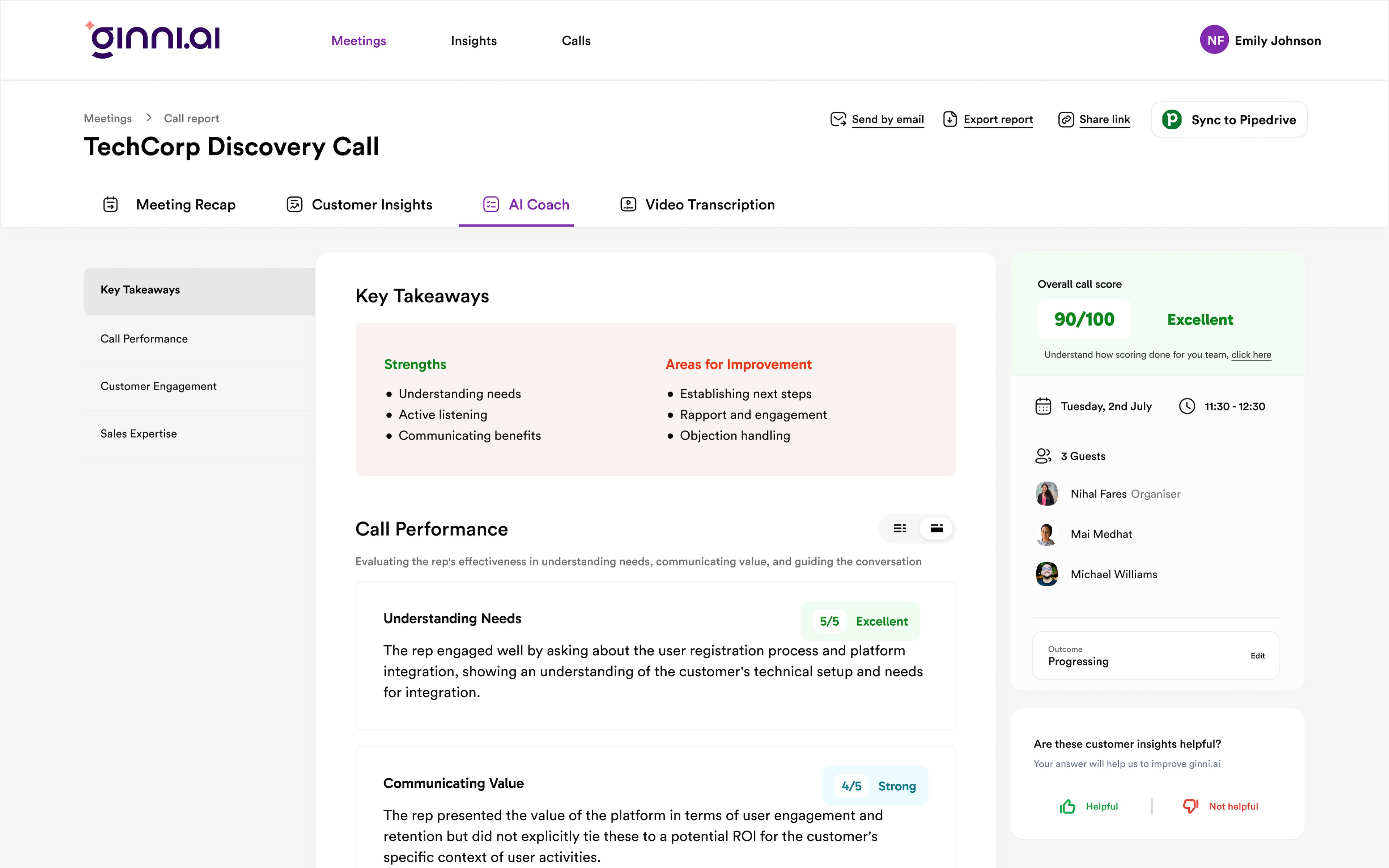Click the Send by email icon
Screen dimensions: 1389x868
pos(838,119)
